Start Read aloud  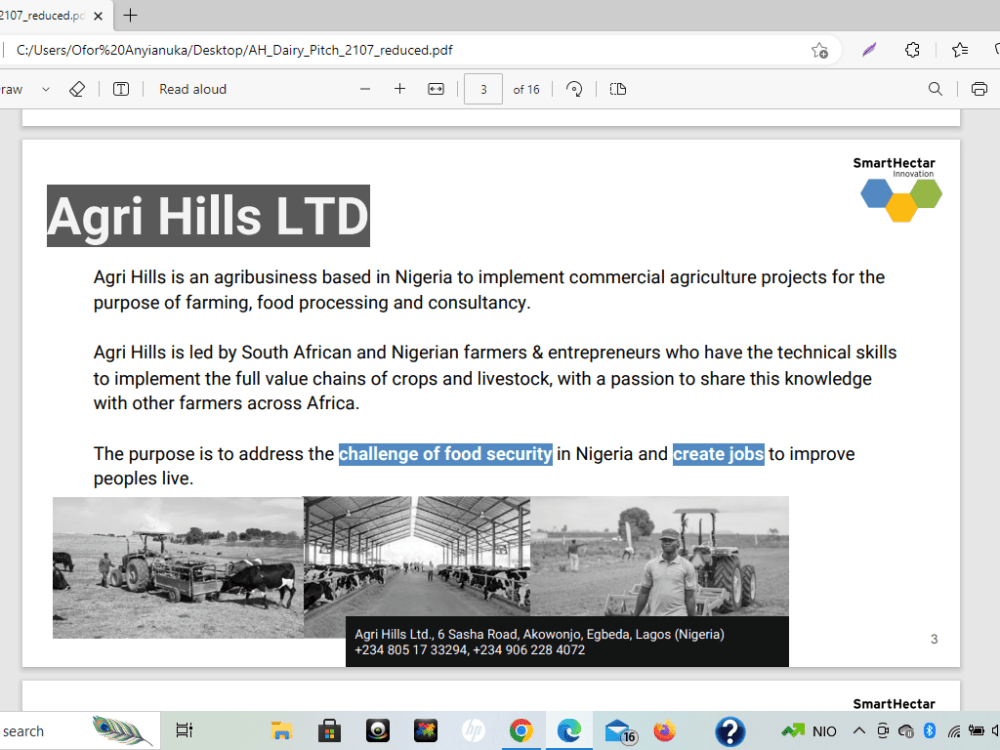(x=193, y=89)
